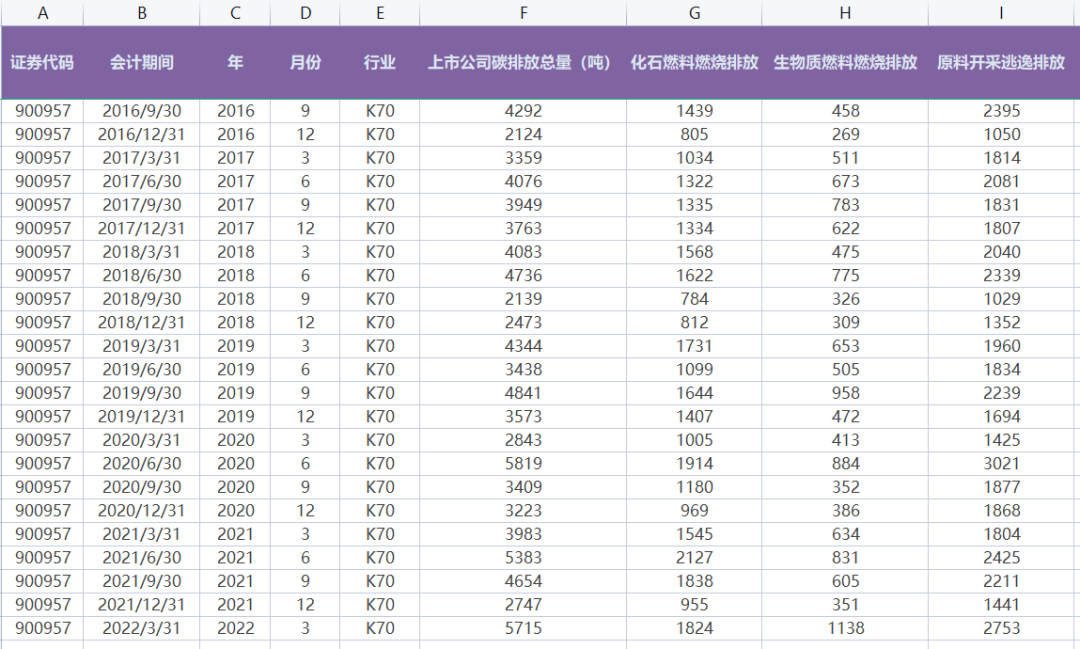The image size is (1080, 649).
Task: Click fugitive emissions value 3021
Action: [1001, 464]
